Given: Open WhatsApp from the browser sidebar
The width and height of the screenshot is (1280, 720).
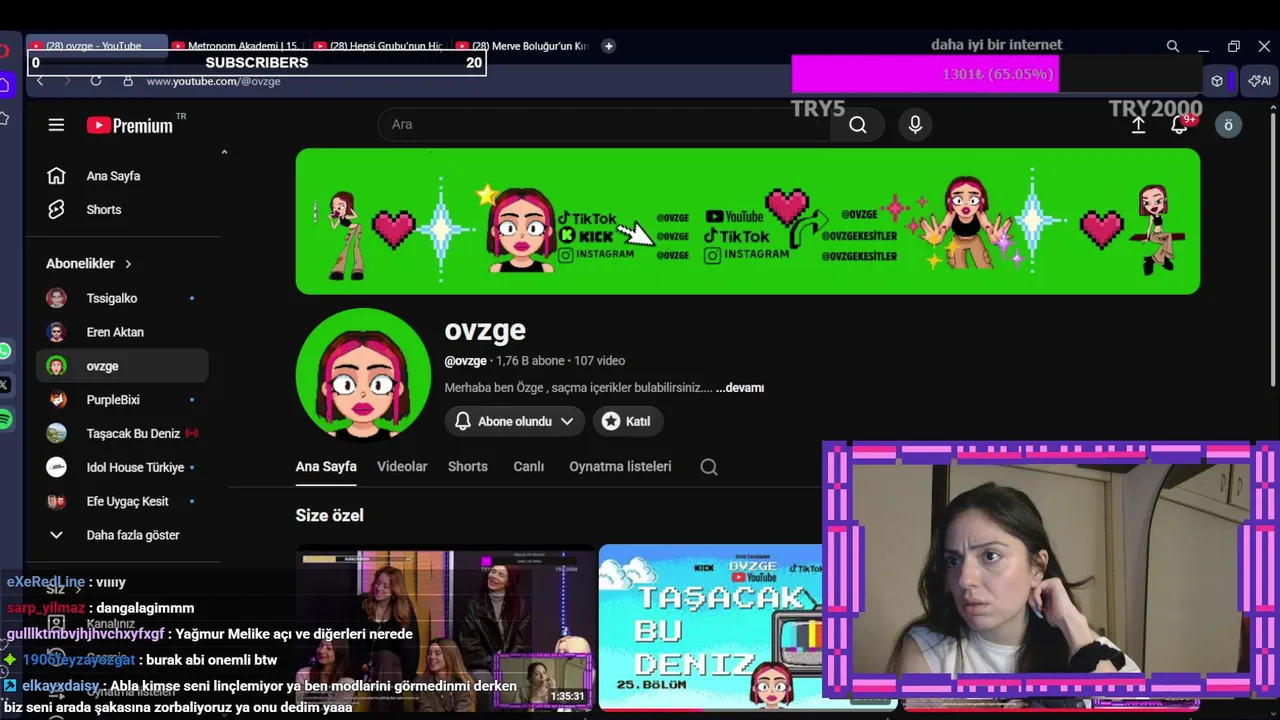Looking at the screenshot, I should (x=4, y=351).
